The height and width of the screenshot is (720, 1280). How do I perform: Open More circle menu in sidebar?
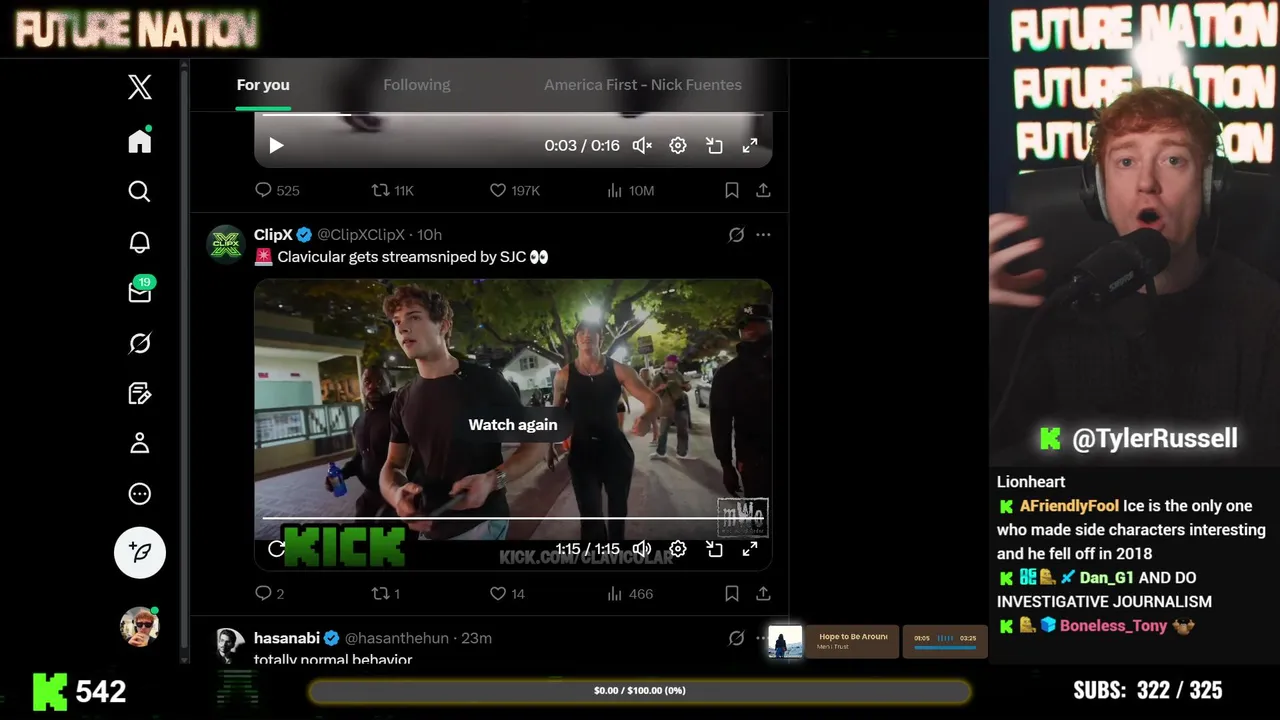[140, 494]
